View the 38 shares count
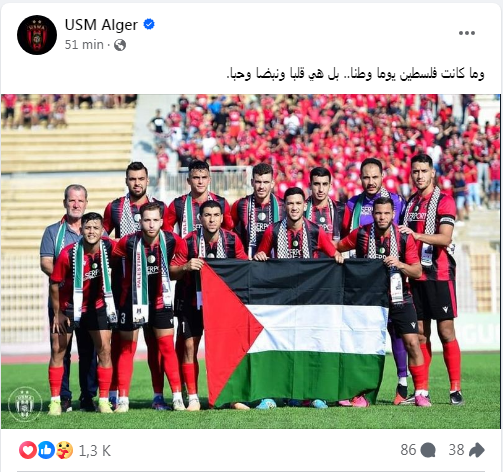503x472 pixels. 456,450
